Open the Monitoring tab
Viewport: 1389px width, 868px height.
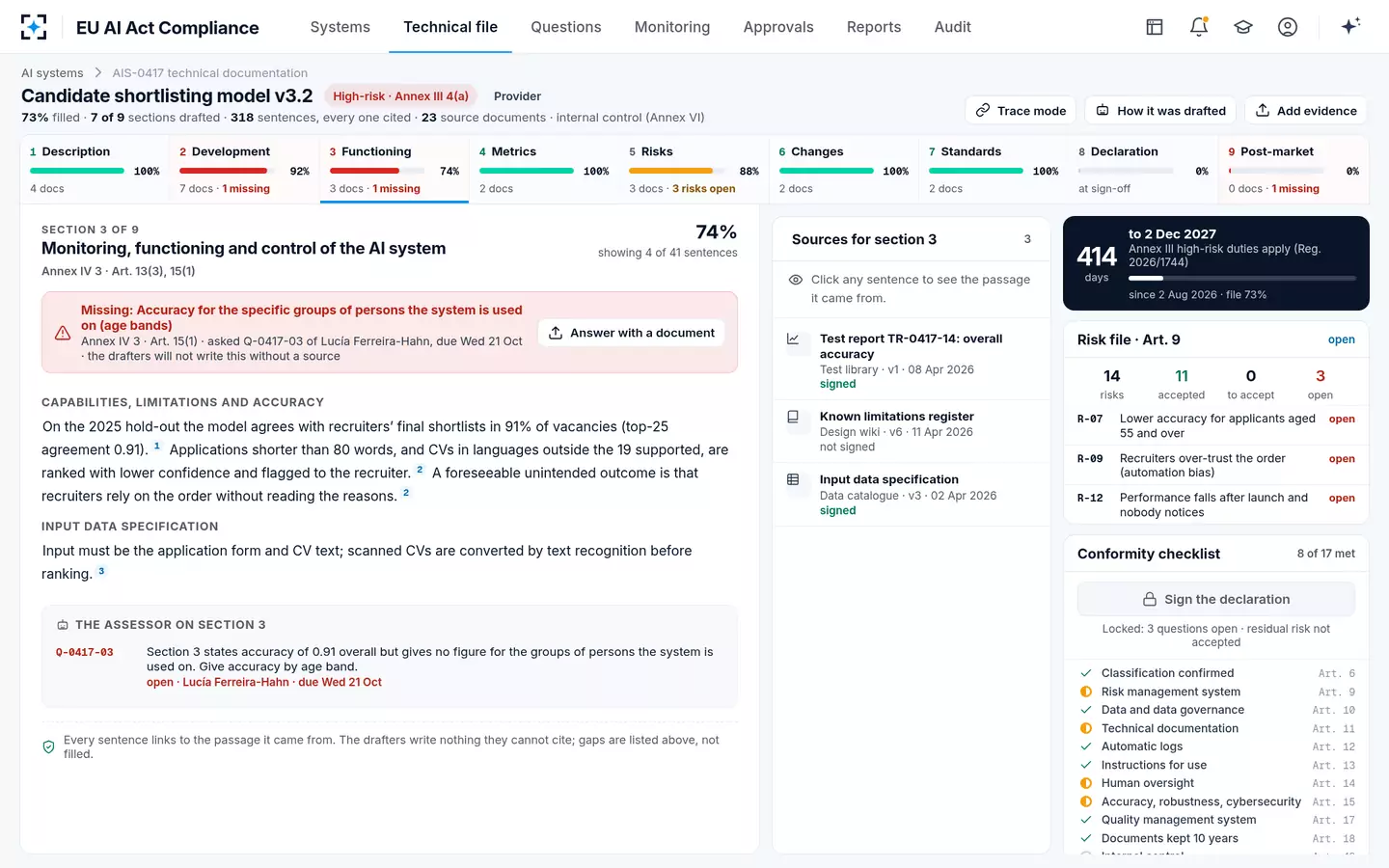(x=672, y=27)
